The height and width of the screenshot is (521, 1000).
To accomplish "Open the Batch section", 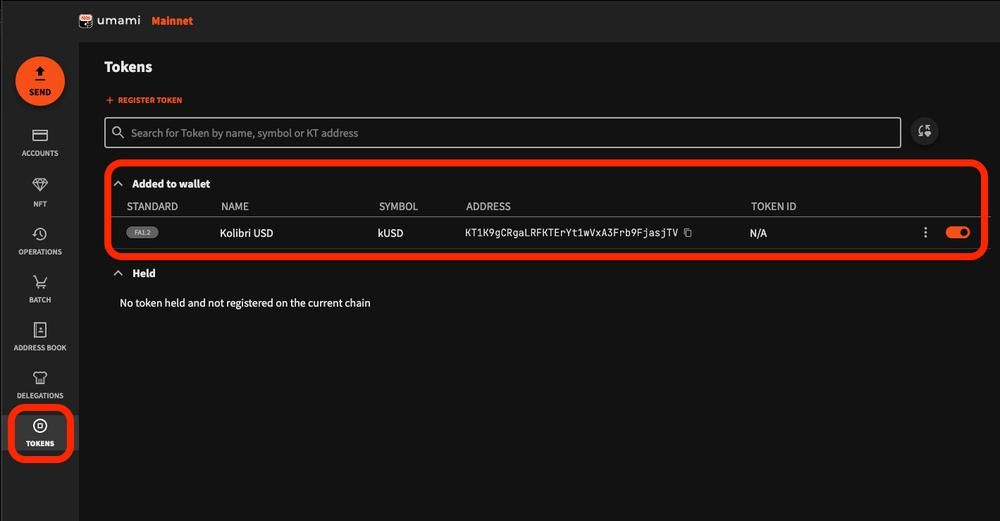I will [40, 289].
